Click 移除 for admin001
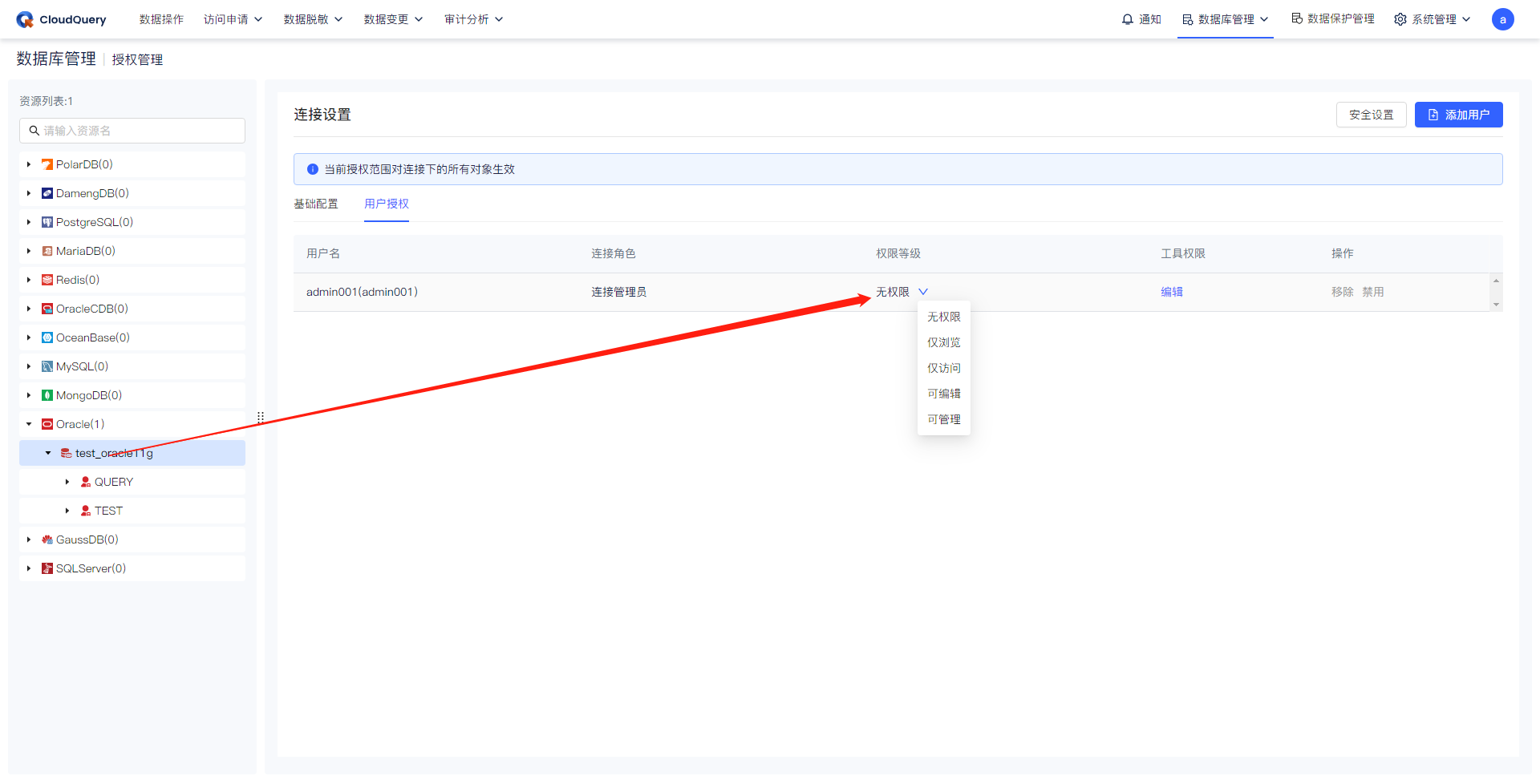 pos(1343,292)
